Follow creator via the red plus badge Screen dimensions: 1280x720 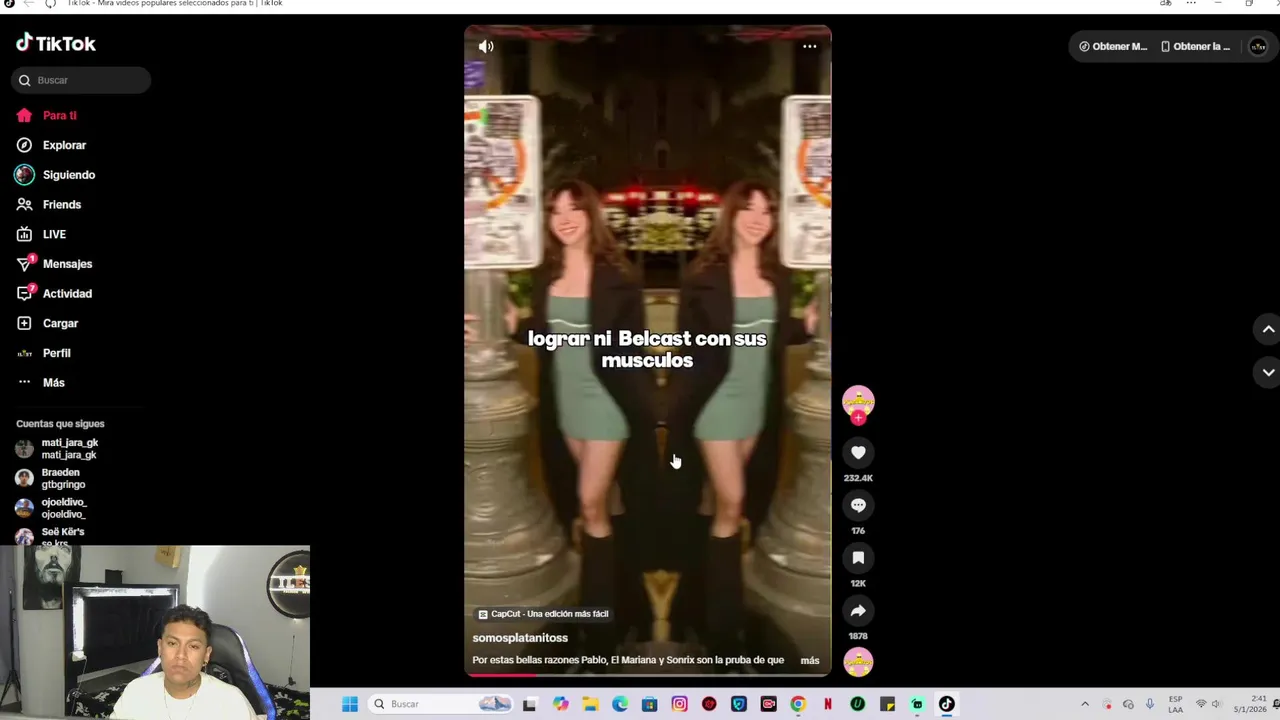(858, 418)
